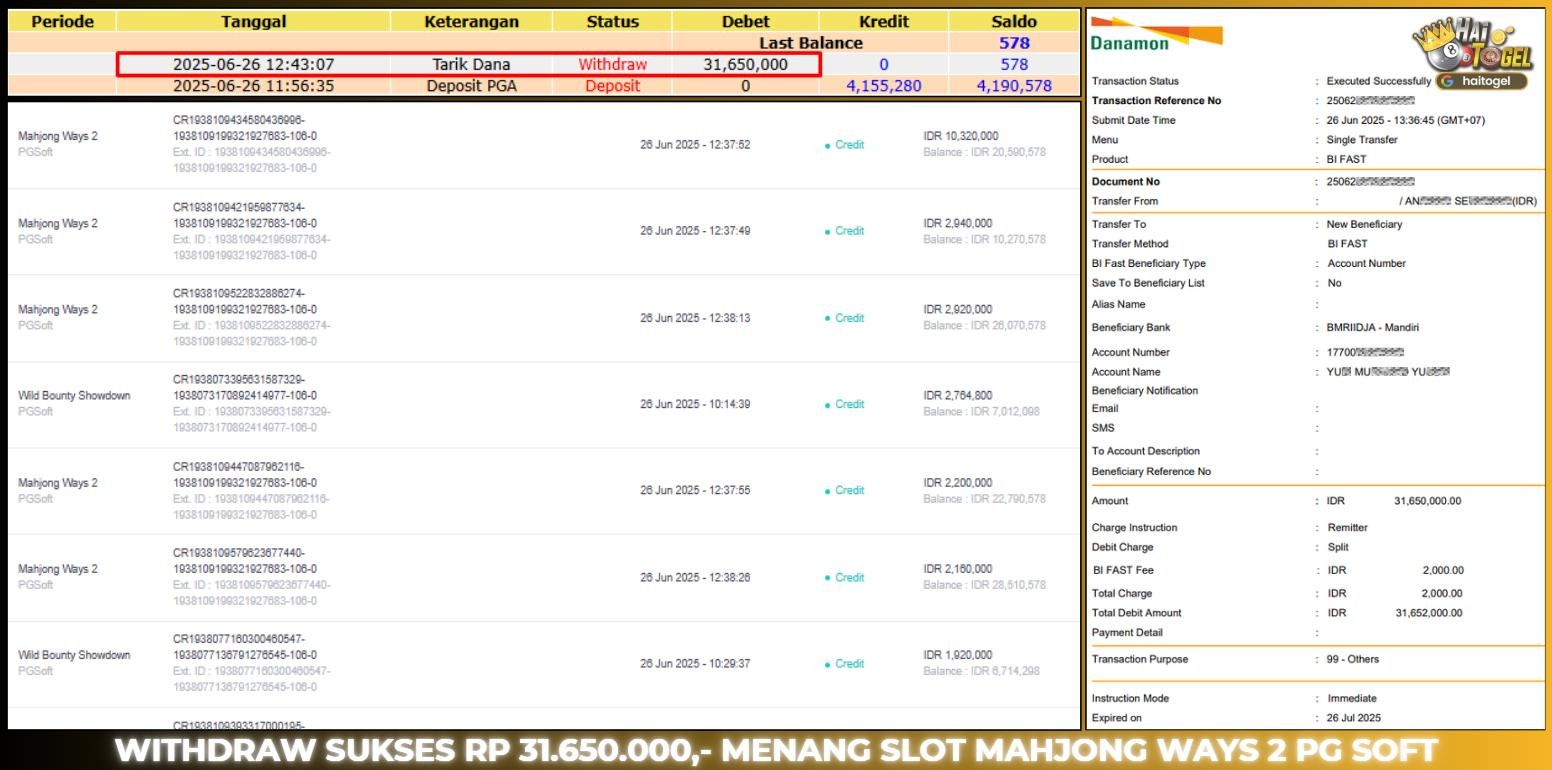Select the IDR 2,920,000 credit amount
This screenshot has height=770, width=1552.
958,309
